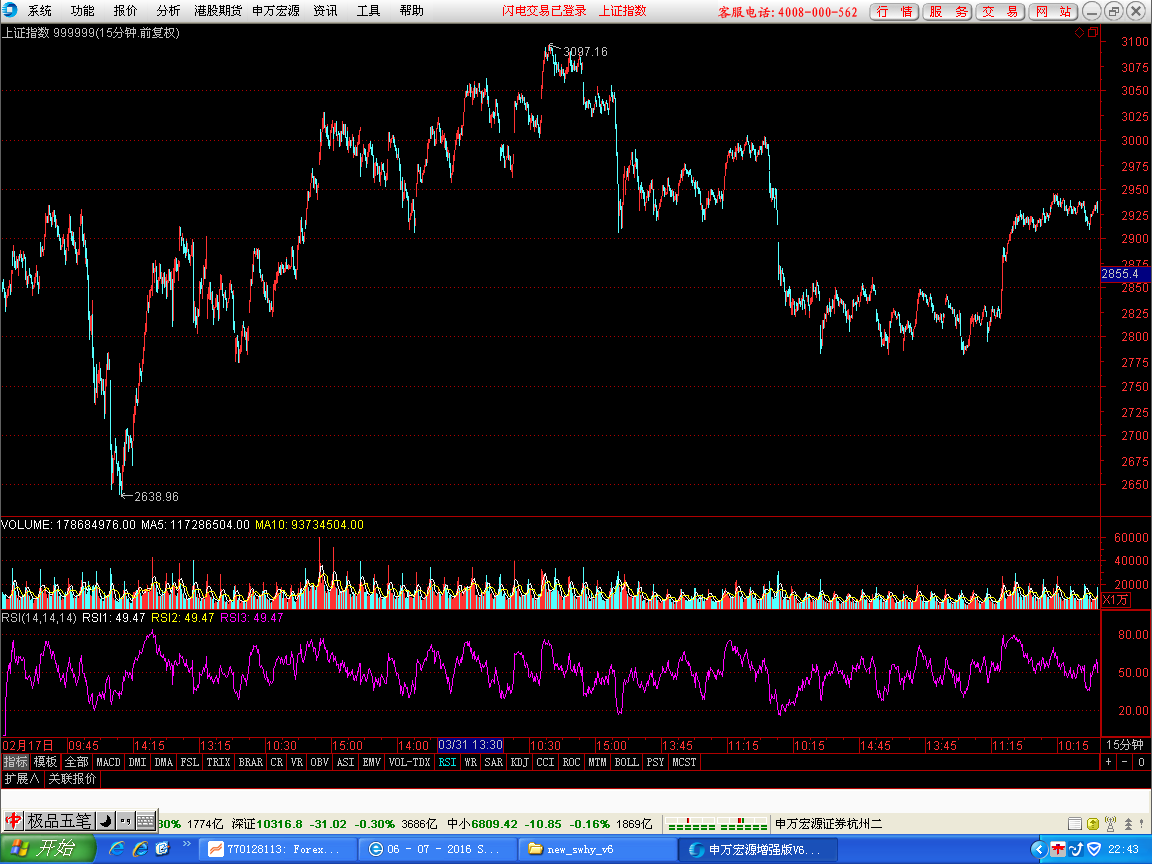Click the 0 reset button beside indicator tabs
Screen dimensions: 1152x864
click(x=1141, y=762)
